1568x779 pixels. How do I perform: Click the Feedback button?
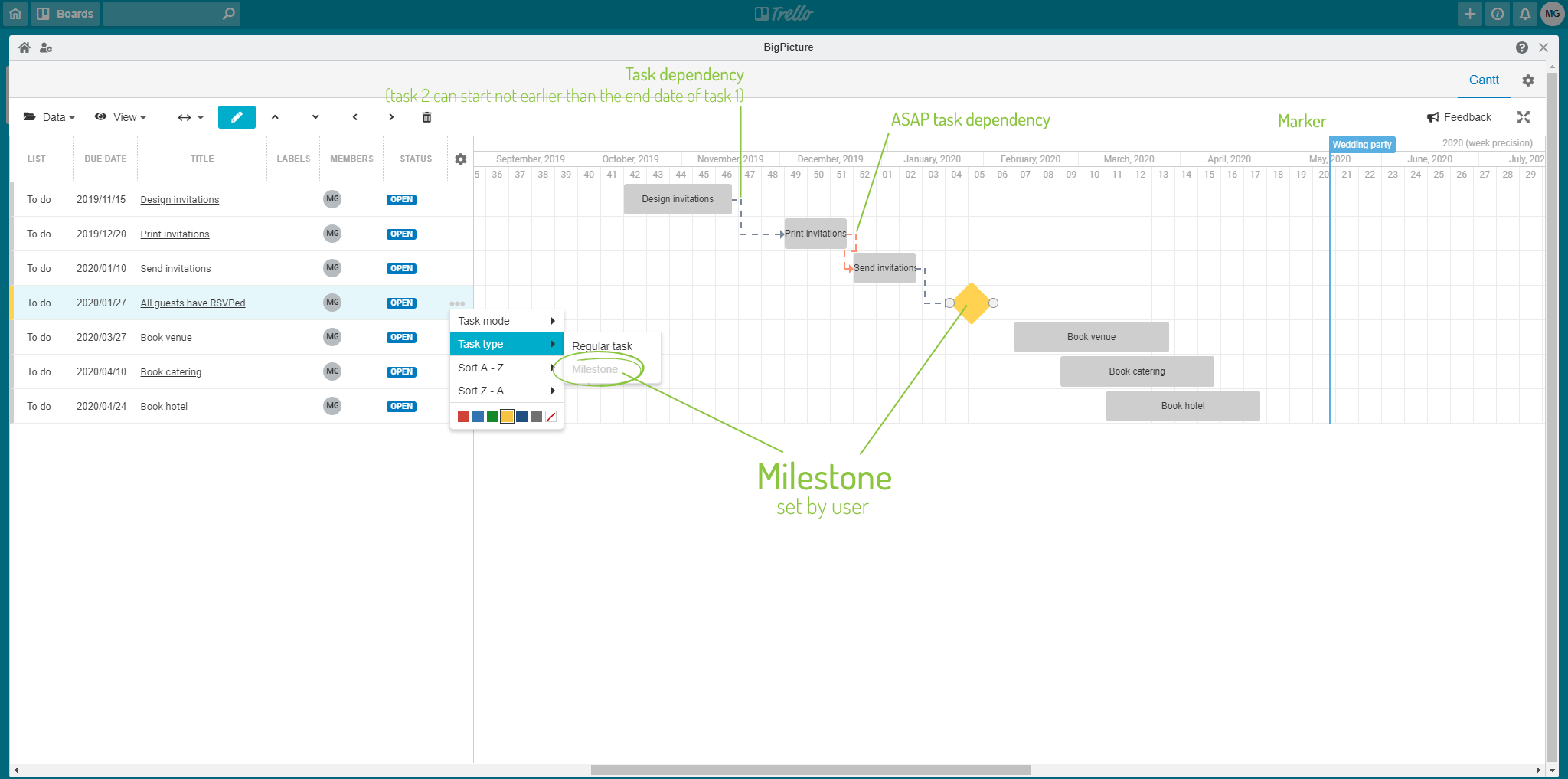1459,117
